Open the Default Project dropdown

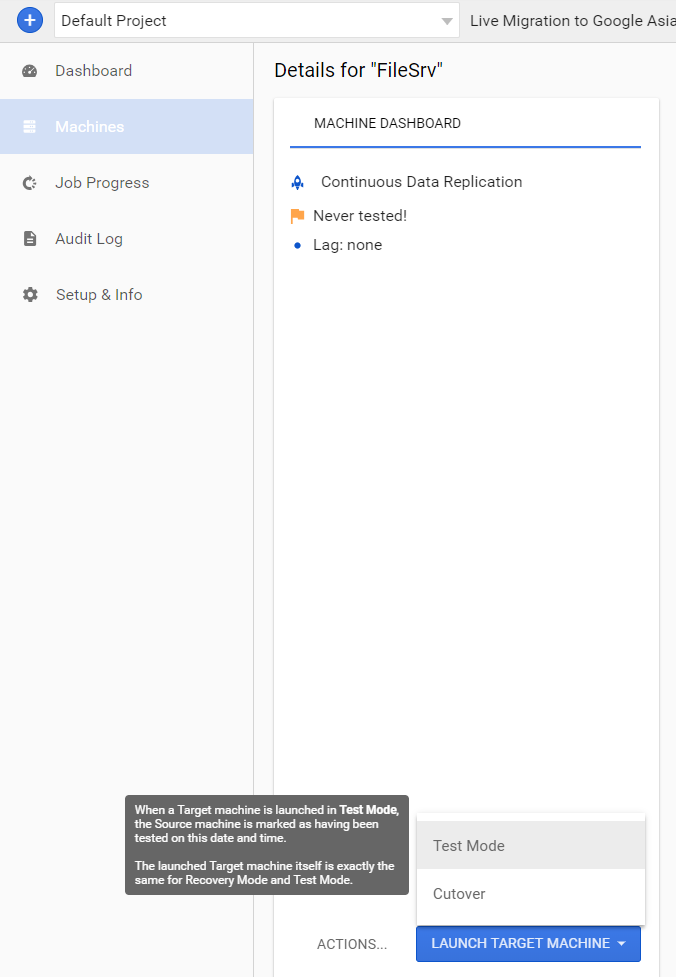click(257, 21)
